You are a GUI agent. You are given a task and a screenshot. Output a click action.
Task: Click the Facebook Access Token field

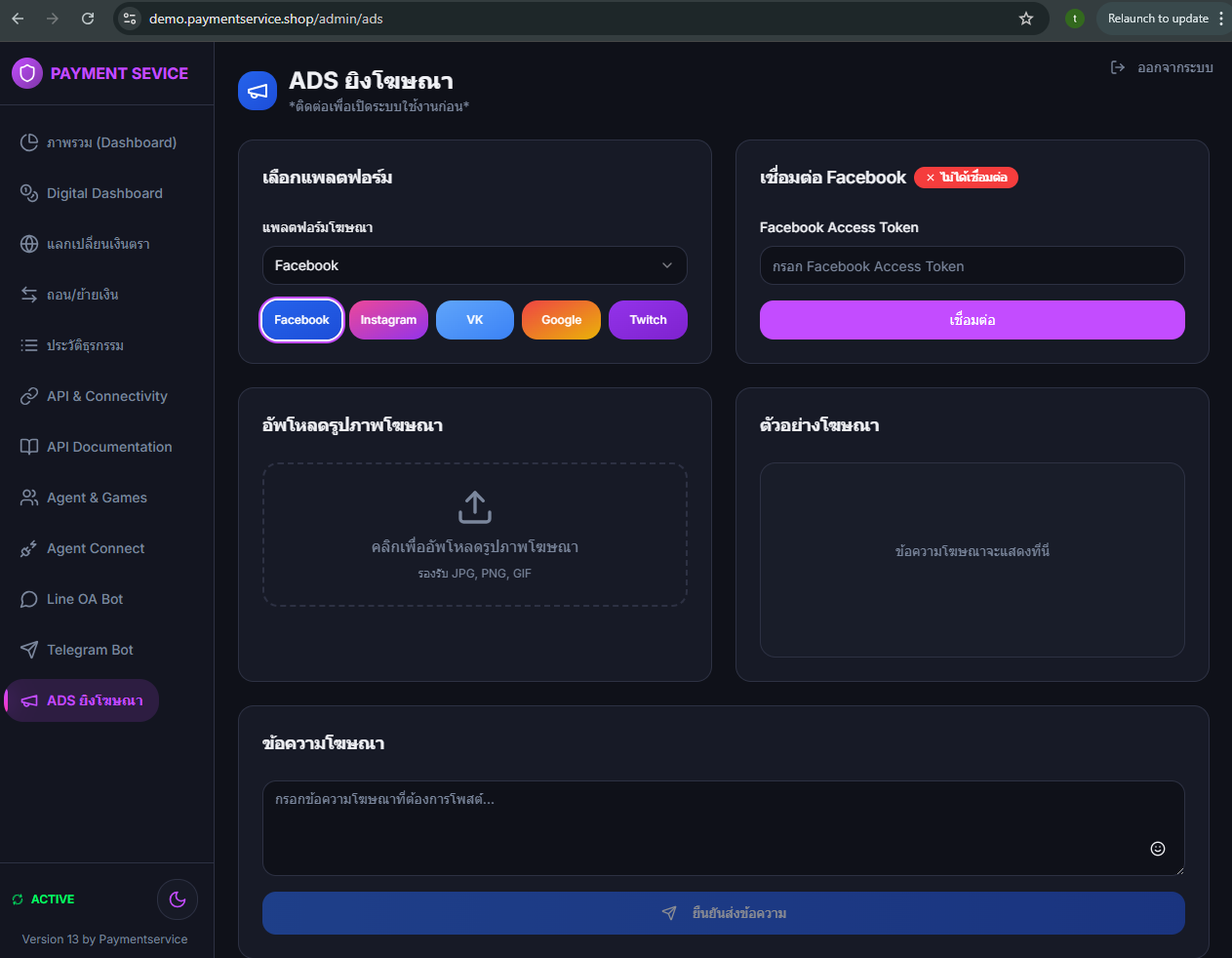point(972,266)
